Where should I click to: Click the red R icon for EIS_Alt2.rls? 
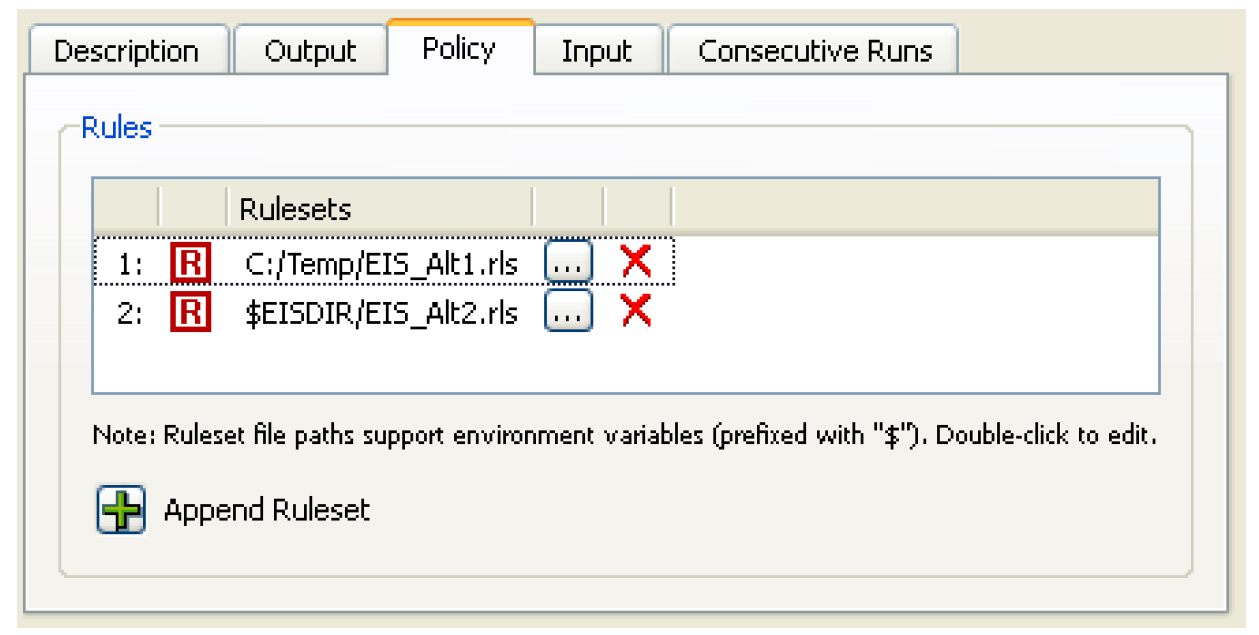coord(191,313)
